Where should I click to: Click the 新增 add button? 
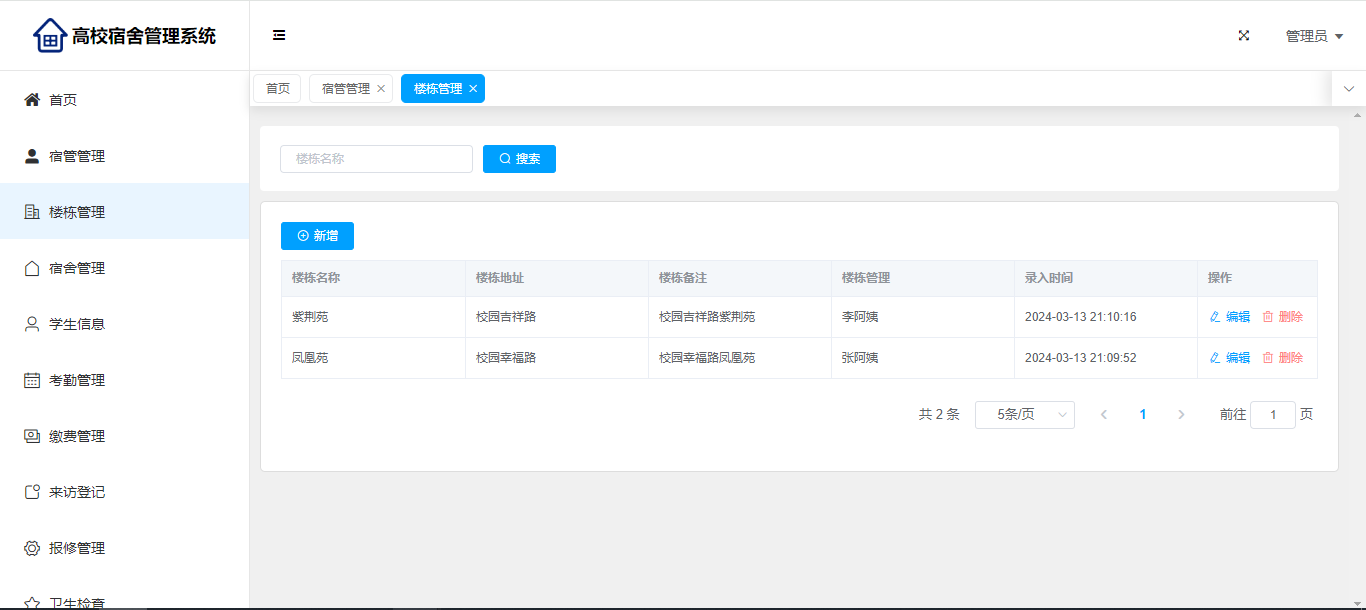317,236
